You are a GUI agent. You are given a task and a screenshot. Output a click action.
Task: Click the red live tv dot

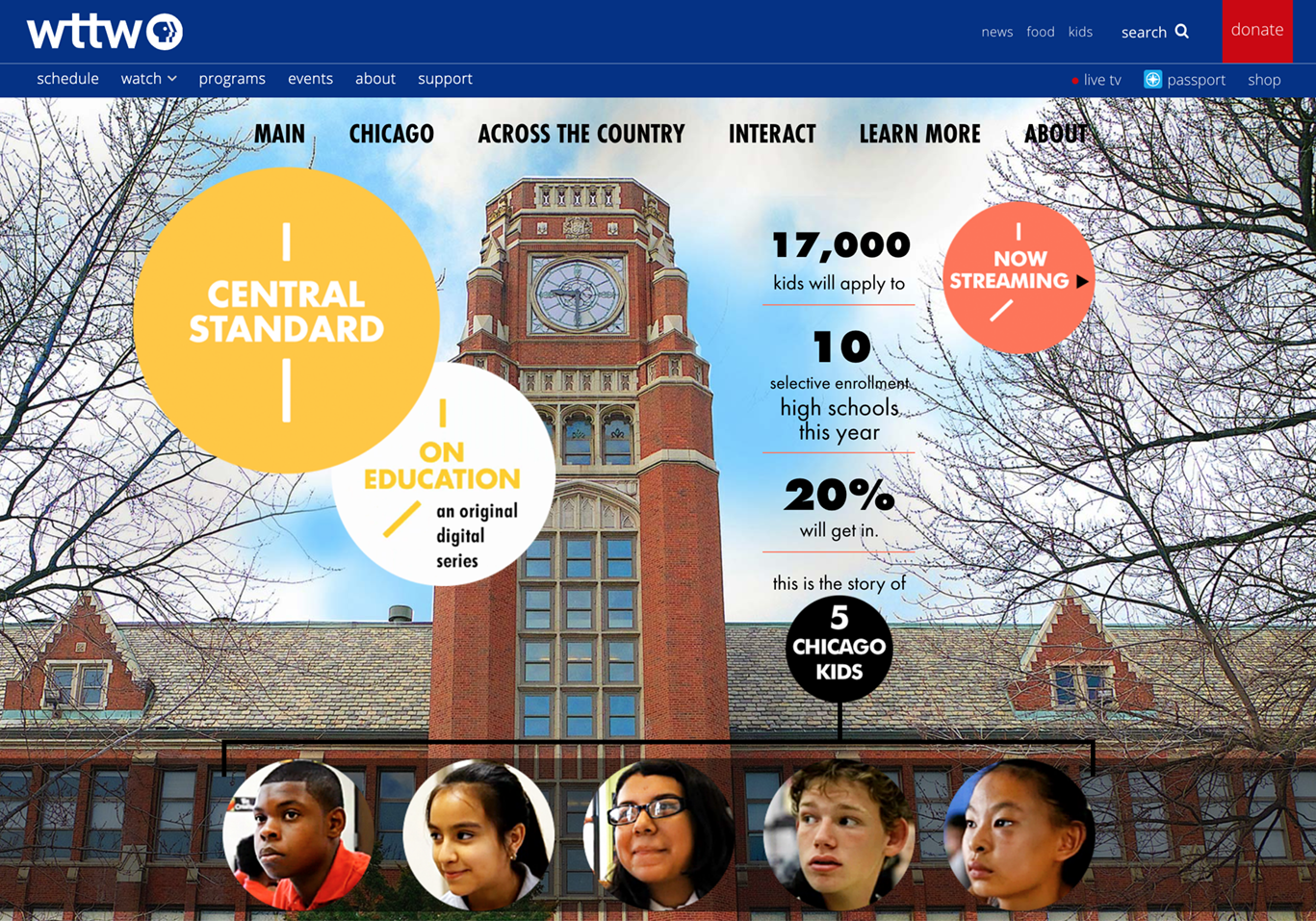(1074, 81)
